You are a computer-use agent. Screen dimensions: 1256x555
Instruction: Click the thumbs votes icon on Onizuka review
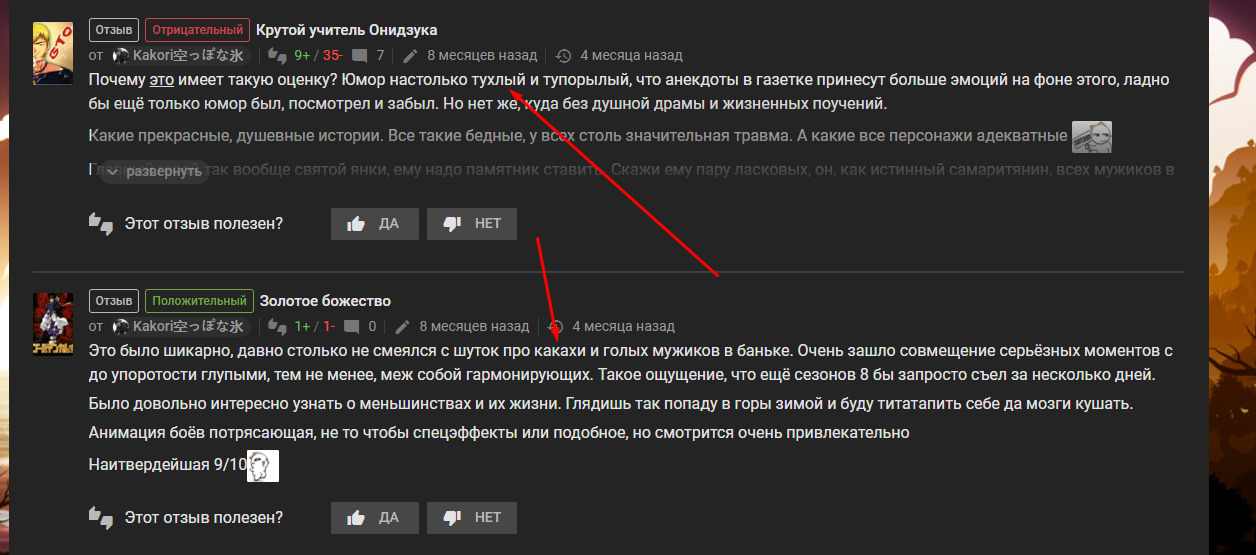coord(278,56)
